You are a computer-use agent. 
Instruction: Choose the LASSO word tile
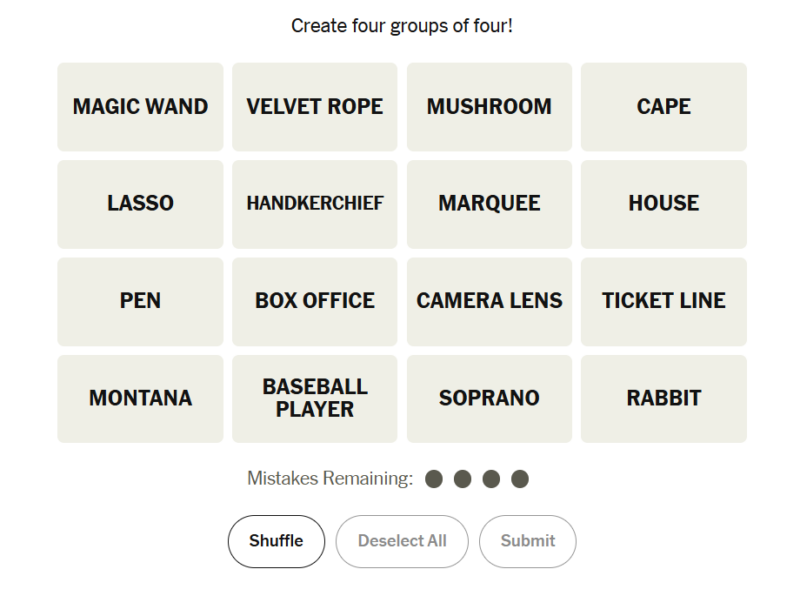[x=140, y=204]
